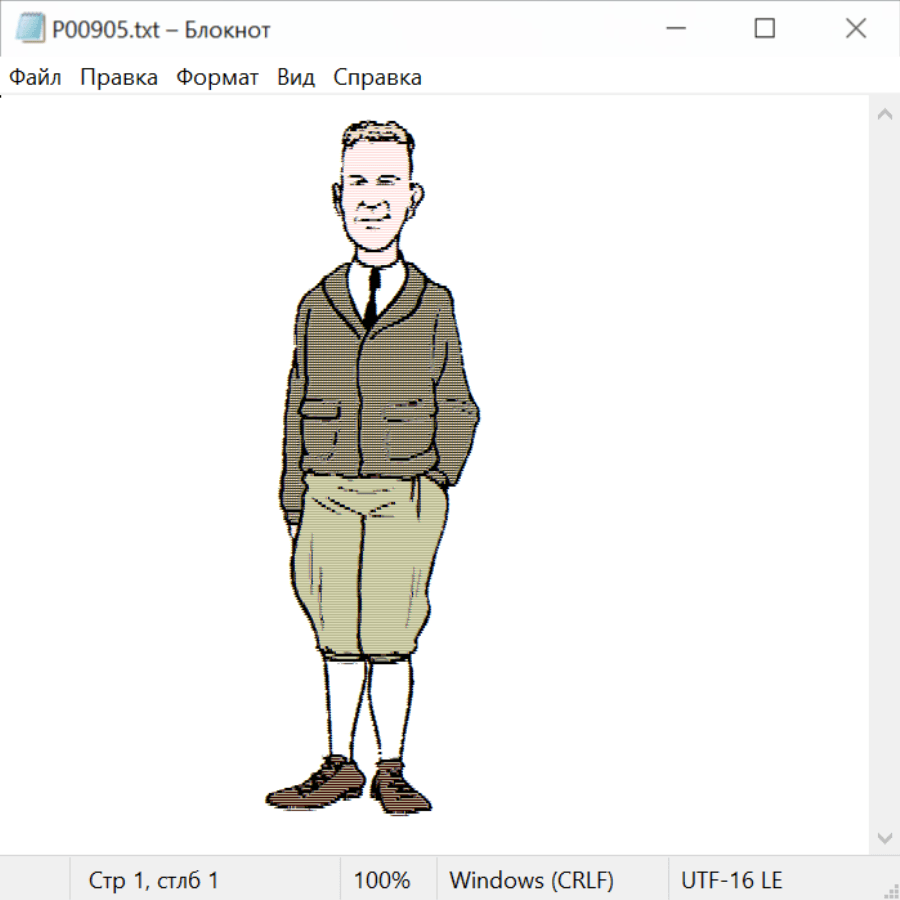Click the Notepad icon in the title bar
This screenshot has width=900, height=900.
click(x=28, y=29)
